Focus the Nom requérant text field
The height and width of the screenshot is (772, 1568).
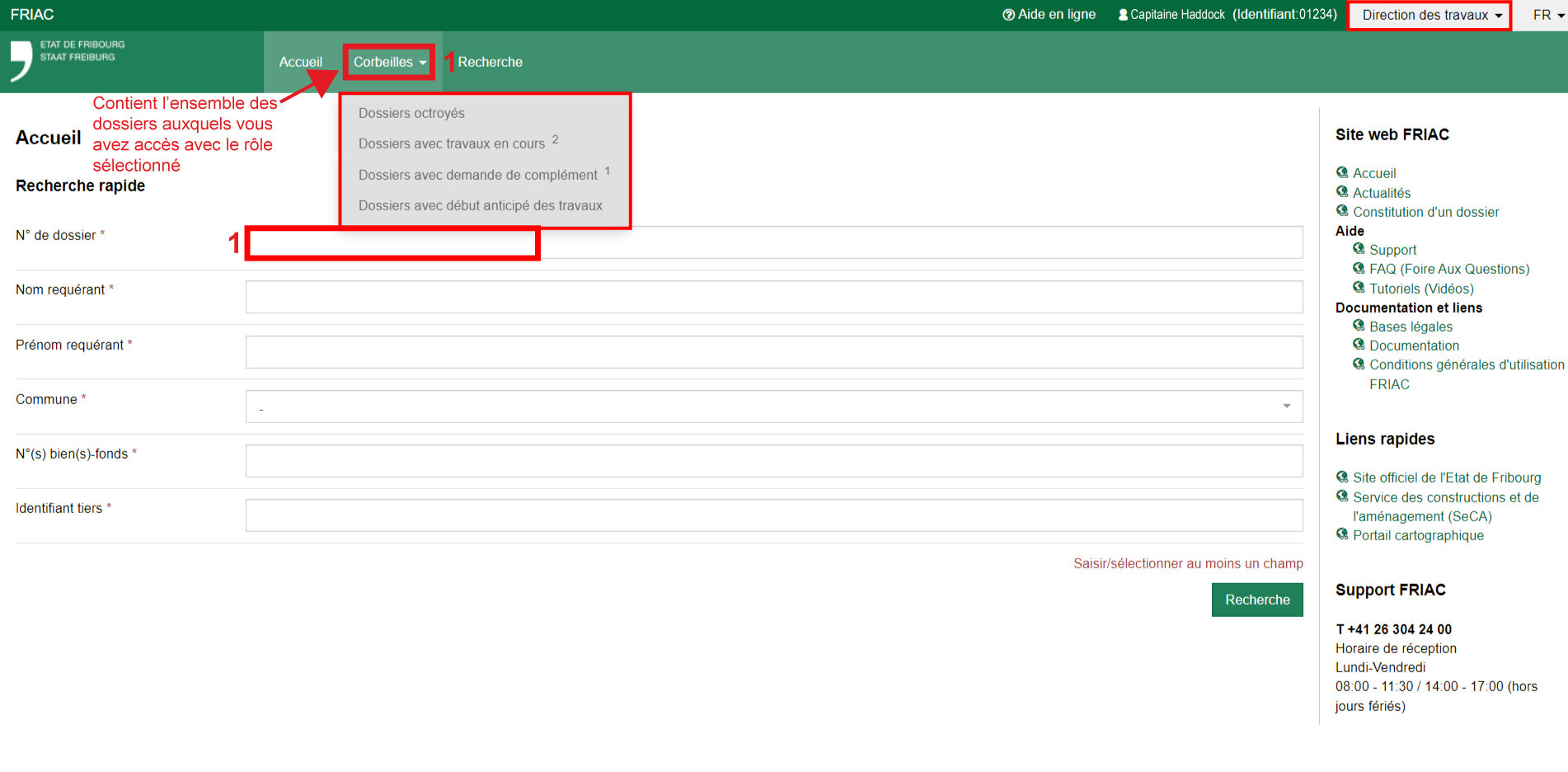coord(773,297)
